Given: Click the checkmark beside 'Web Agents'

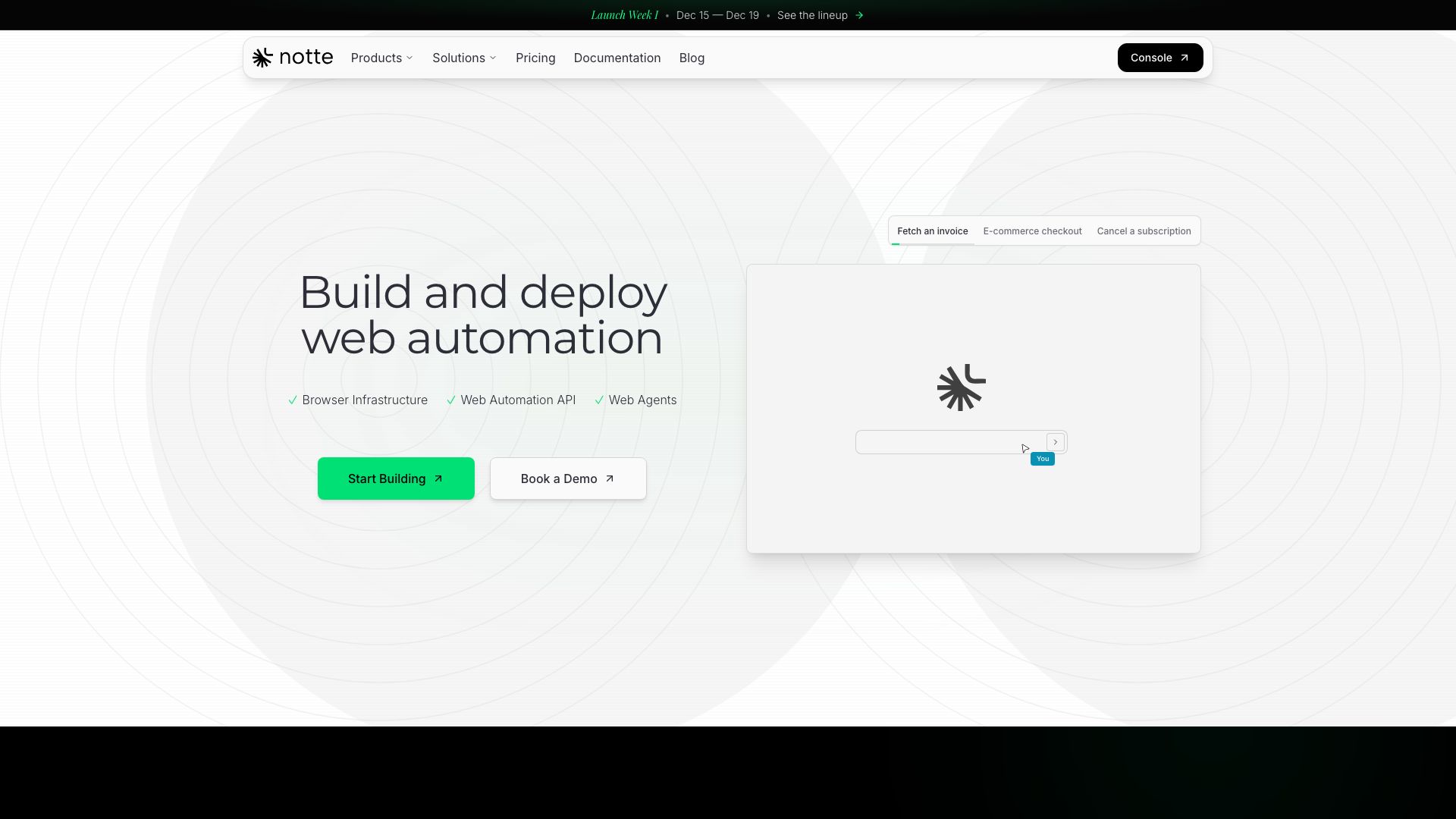Looking at the screenshot, I should 600,400.
